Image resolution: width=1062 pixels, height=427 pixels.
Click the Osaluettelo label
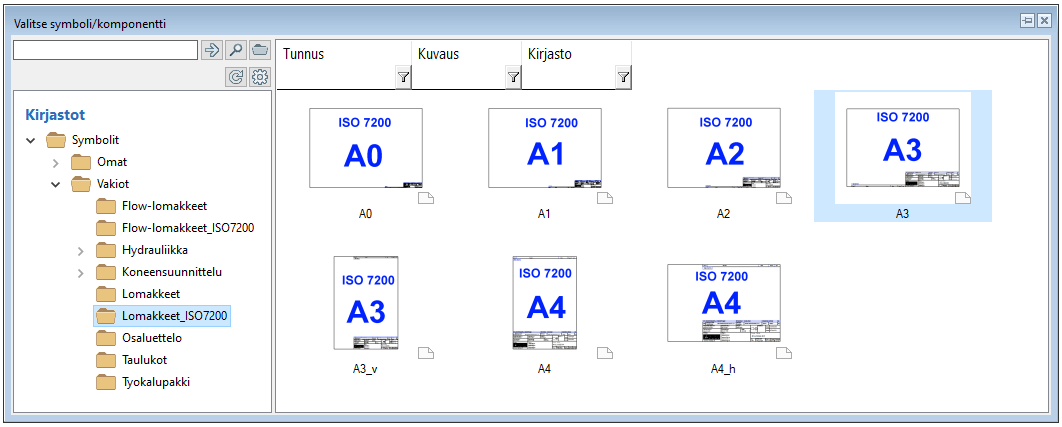tap(152, 338)
